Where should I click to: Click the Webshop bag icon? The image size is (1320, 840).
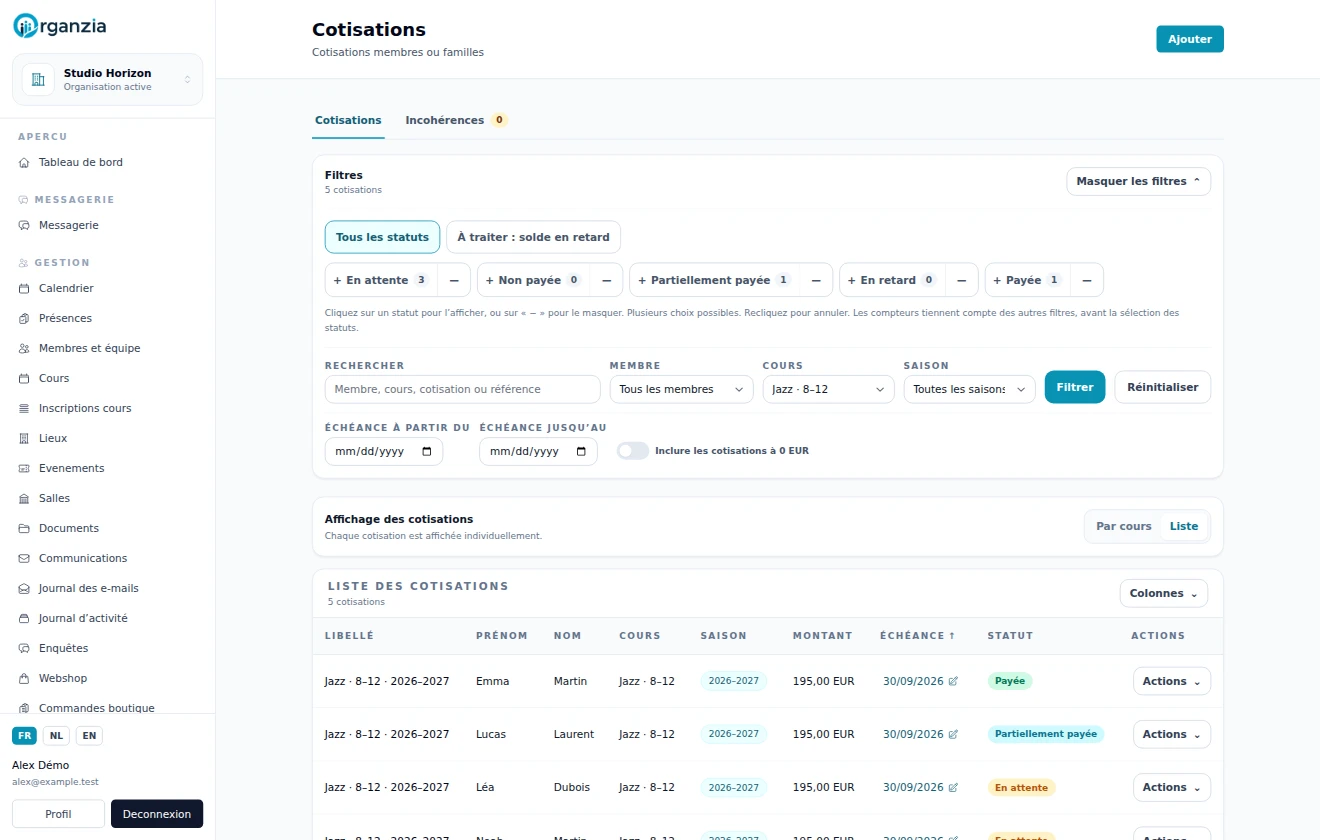coord(24,678)
